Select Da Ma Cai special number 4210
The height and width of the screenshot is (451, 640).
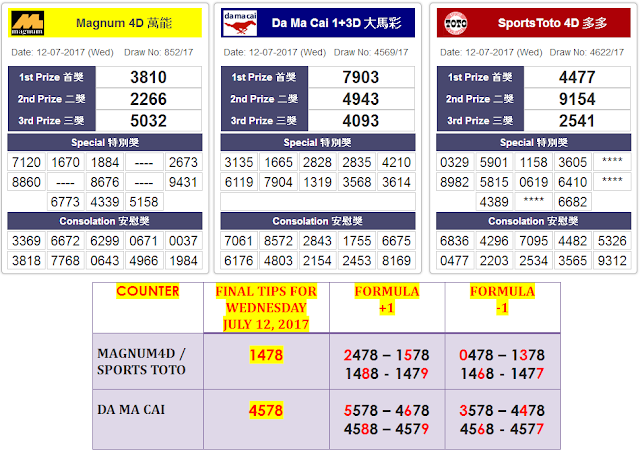pos(396,162)
